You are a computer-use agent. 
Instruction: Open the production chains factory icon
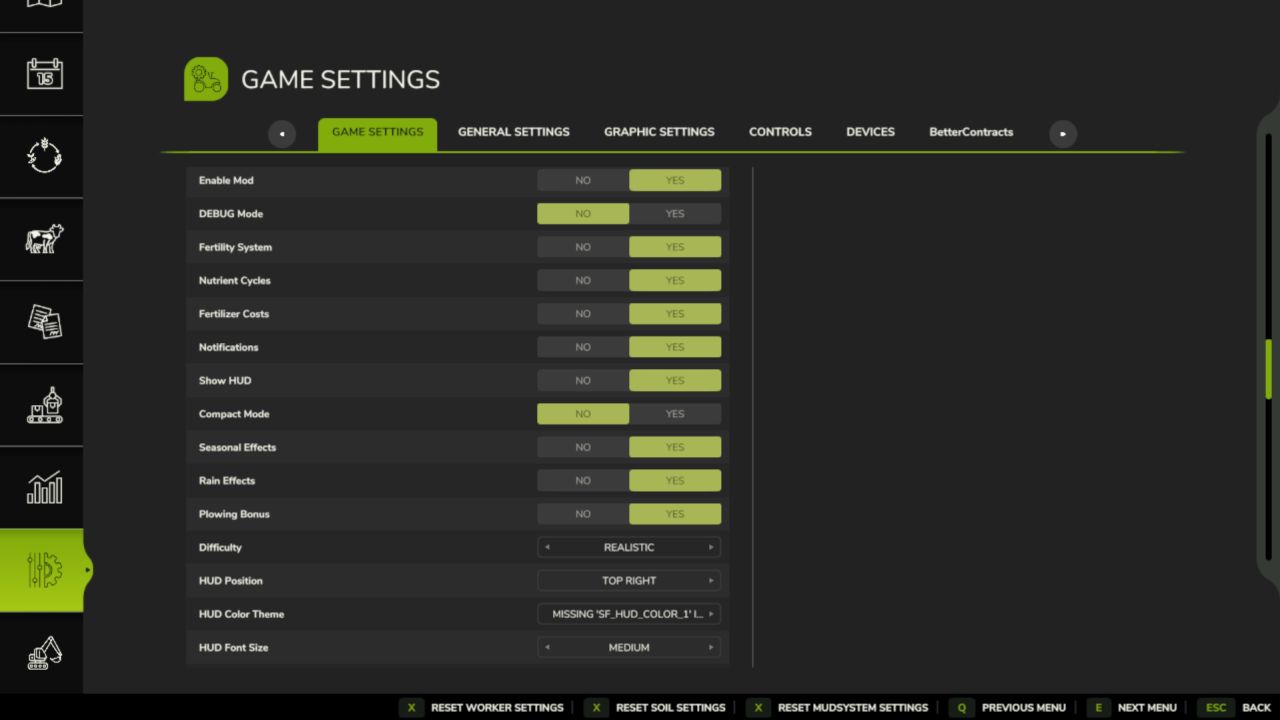(43, 405)
